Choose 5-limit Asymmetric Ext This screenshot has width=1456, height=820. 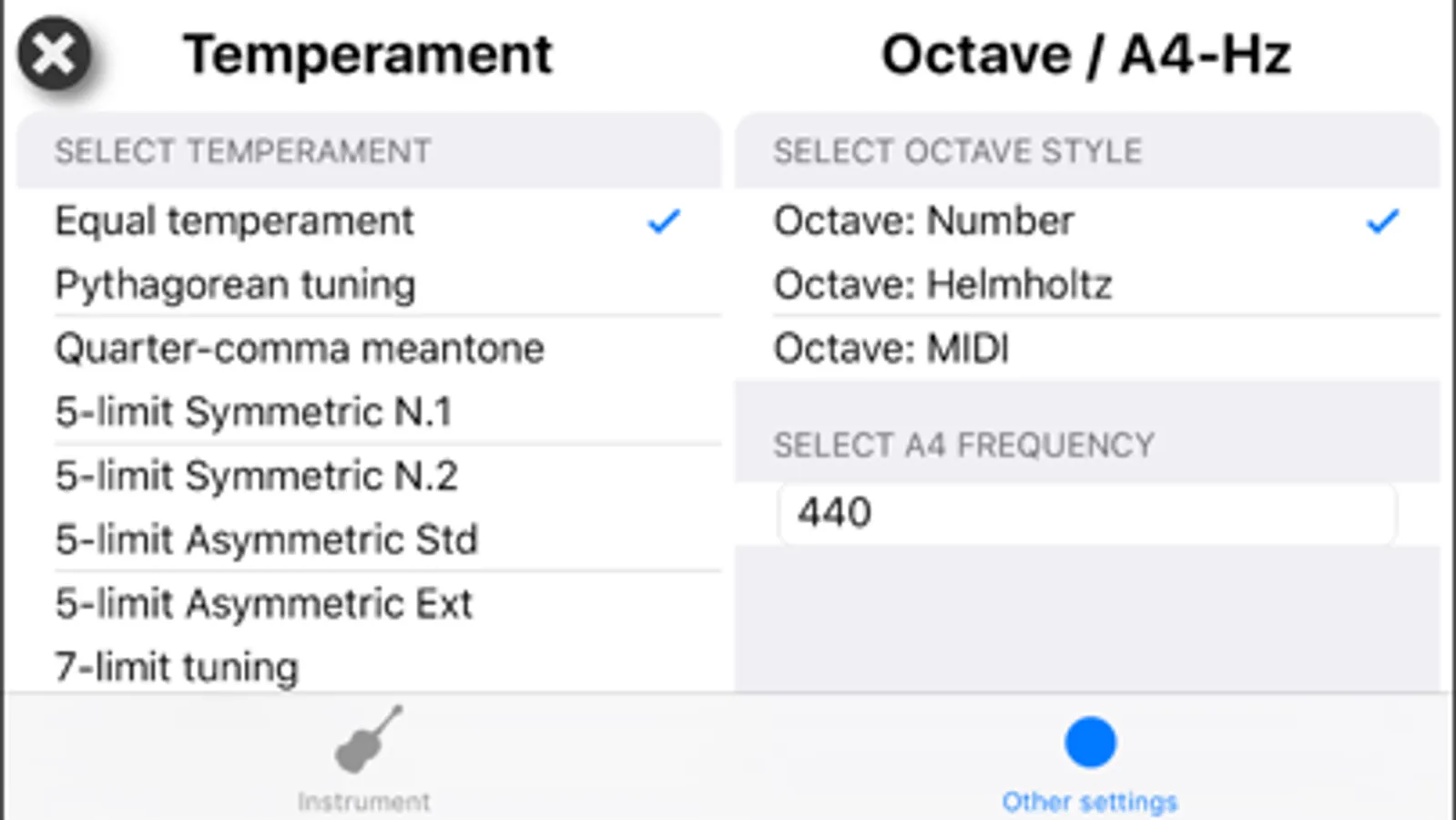[x=369, y=603]
